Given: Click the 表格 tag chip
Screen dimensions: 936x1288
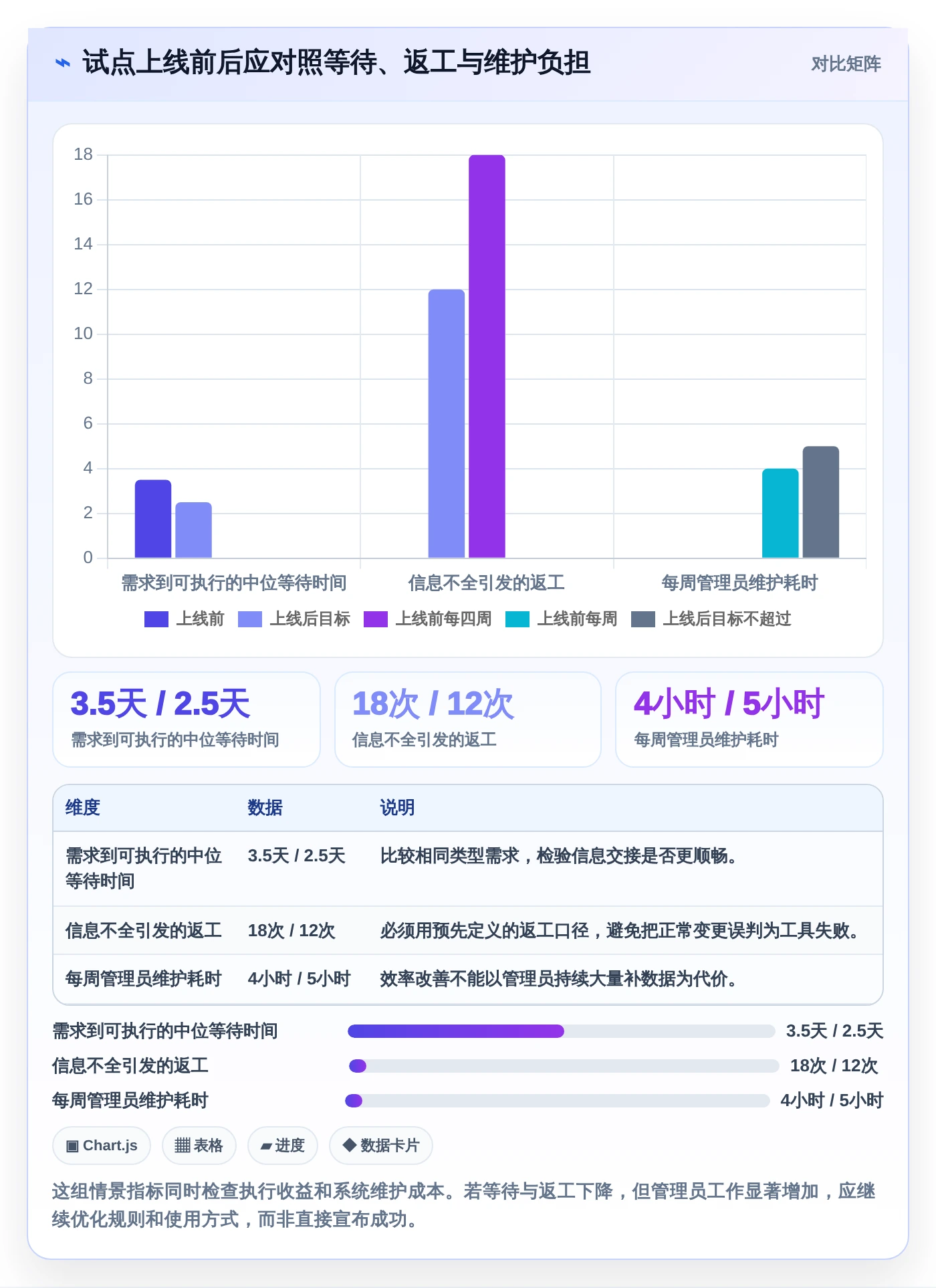Looking at the screenshot, I should (x=199, y=1146).
